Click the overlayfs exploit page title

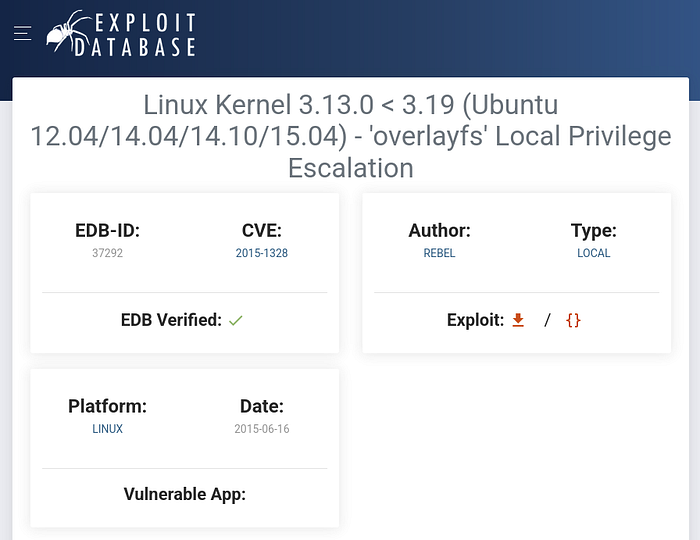(x=350, y=136)
